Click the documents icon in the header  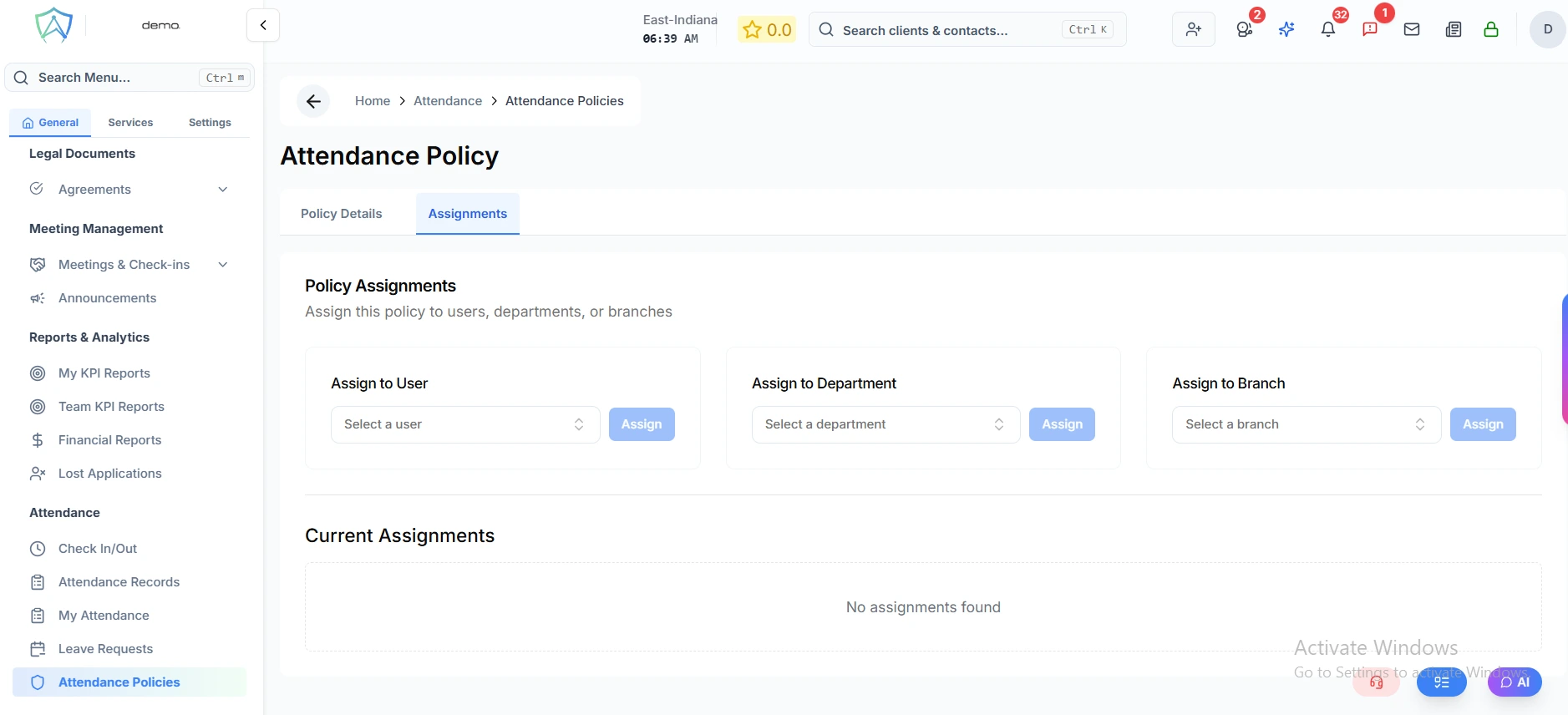[1454, 29]
